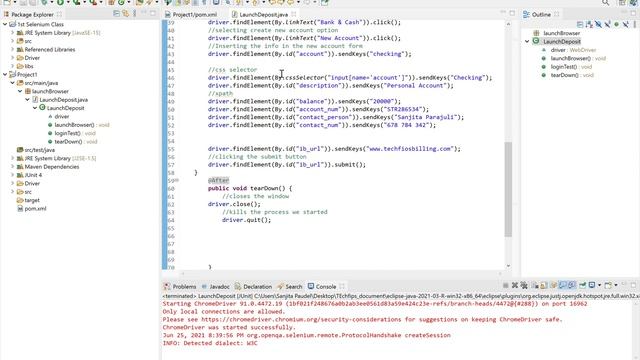Click line 64 driver.quit() statement
640x360 pixels.
coord(246,220)
